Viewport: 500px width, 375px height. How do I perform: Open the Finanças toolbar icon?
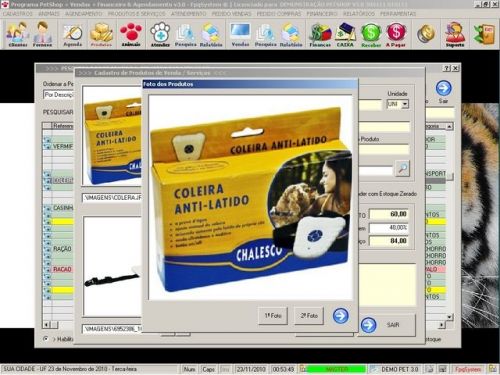click(x=320, y=34)
